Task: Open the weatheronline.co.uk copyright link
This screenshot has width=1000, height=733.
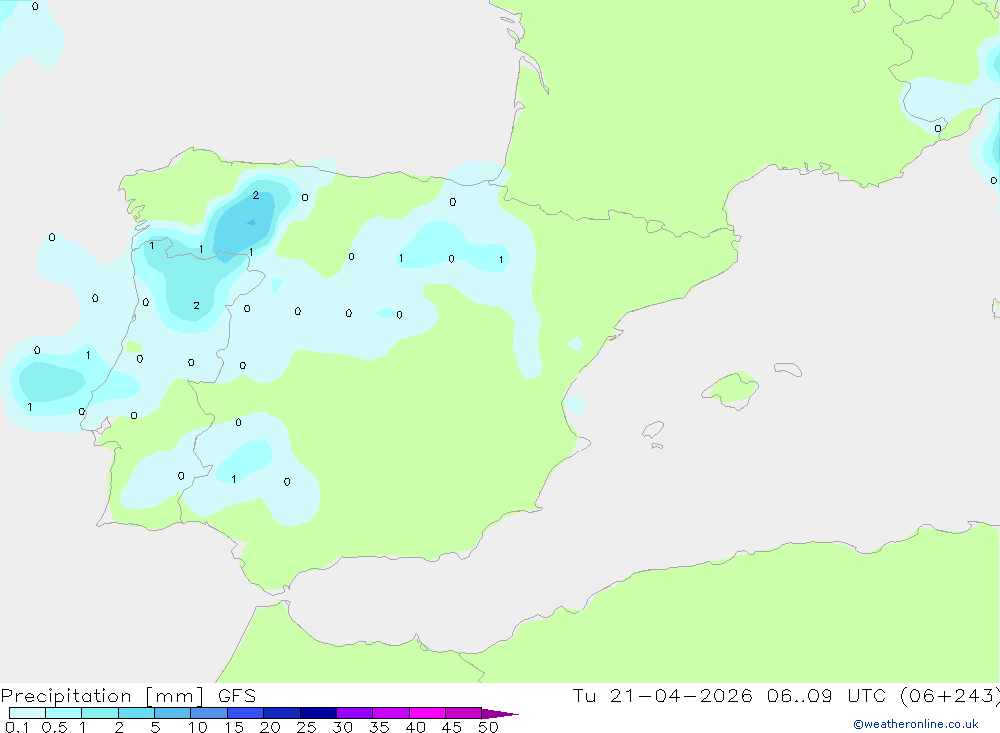Action: coord(915,724)
